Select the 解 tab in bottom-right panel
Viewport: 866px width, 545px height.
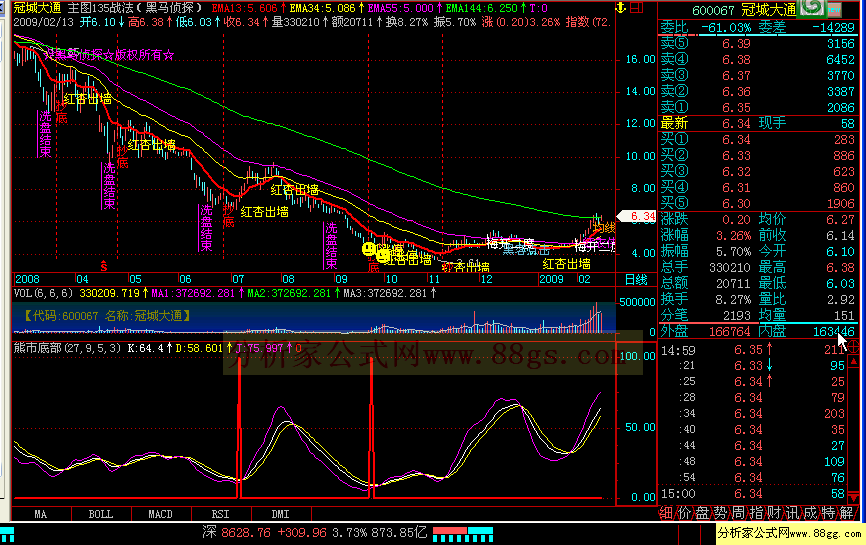click(x=846, y=513)
